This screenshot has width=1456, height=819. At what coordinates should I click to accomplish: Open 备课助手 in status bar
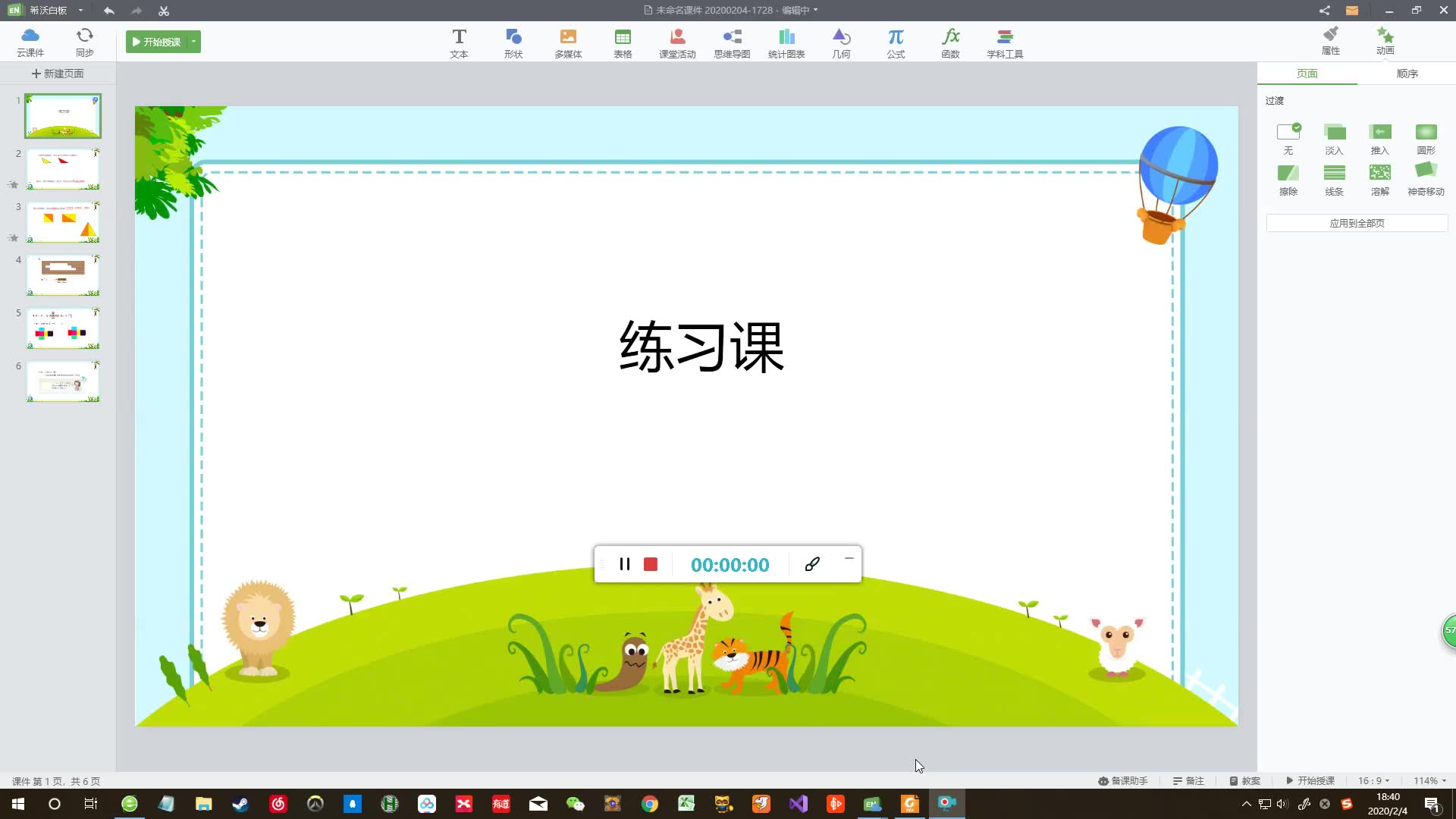(1123, 780)
